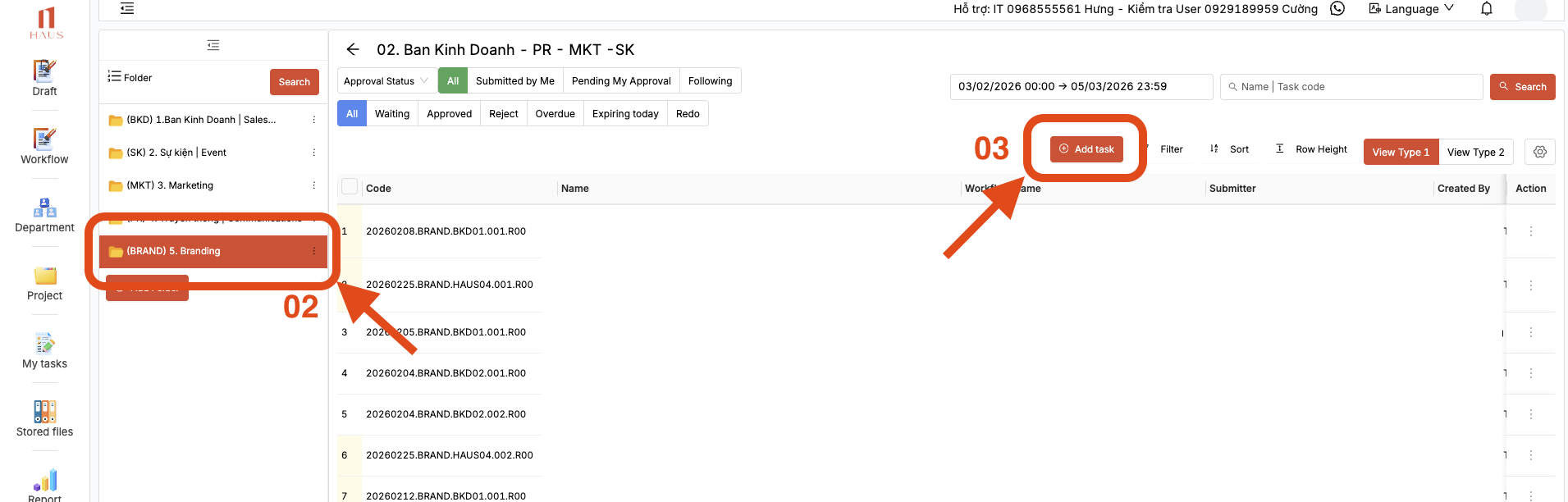Click the back arrow beside page title
Viewport: 1568px width, 502px height.
(x=353, y=50)
